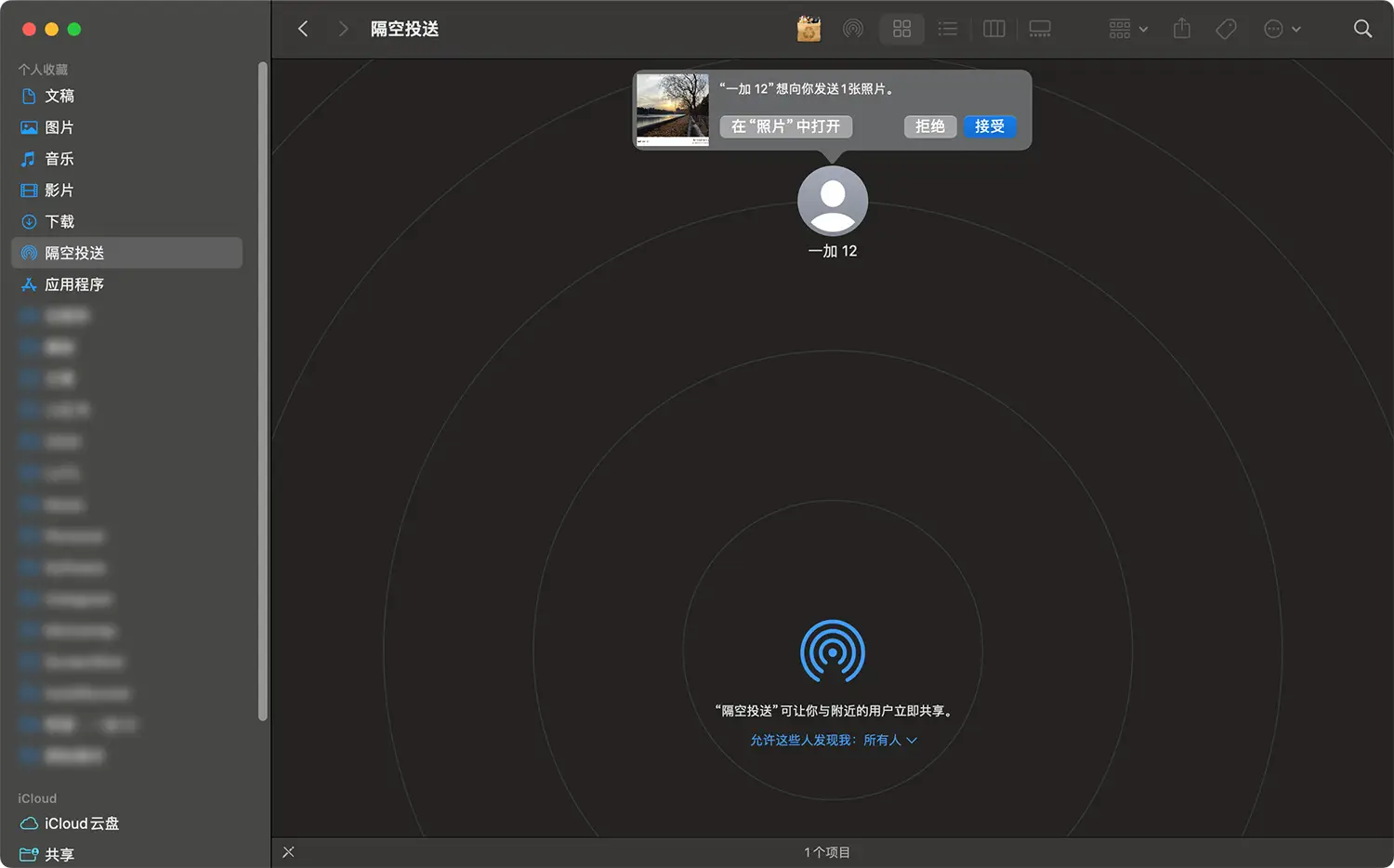Switch to column view
Image resolution: width=1394 pixels, height=868 pixels.
point(993,29)
